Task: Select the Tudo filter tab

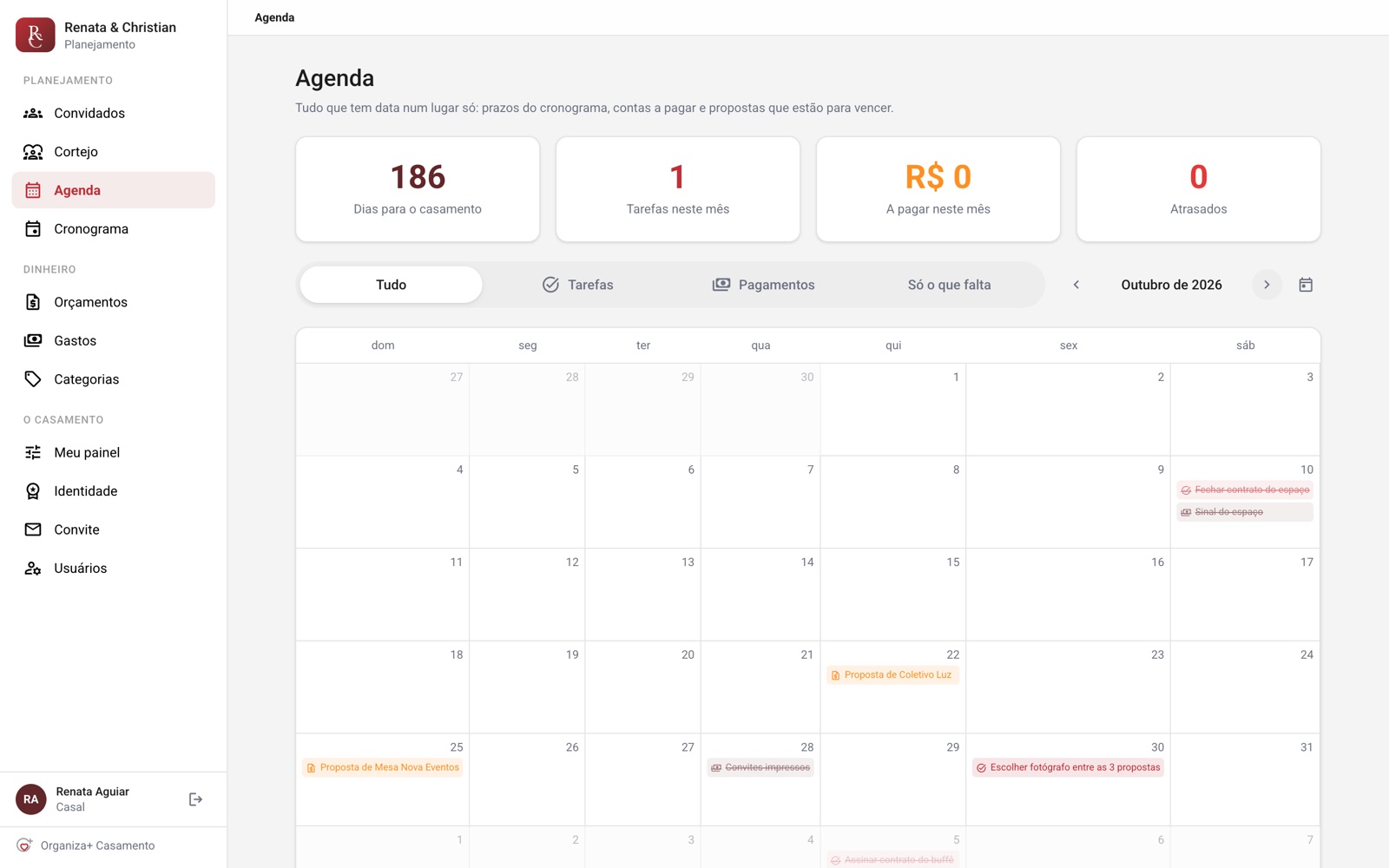Action: pos(391,285)
